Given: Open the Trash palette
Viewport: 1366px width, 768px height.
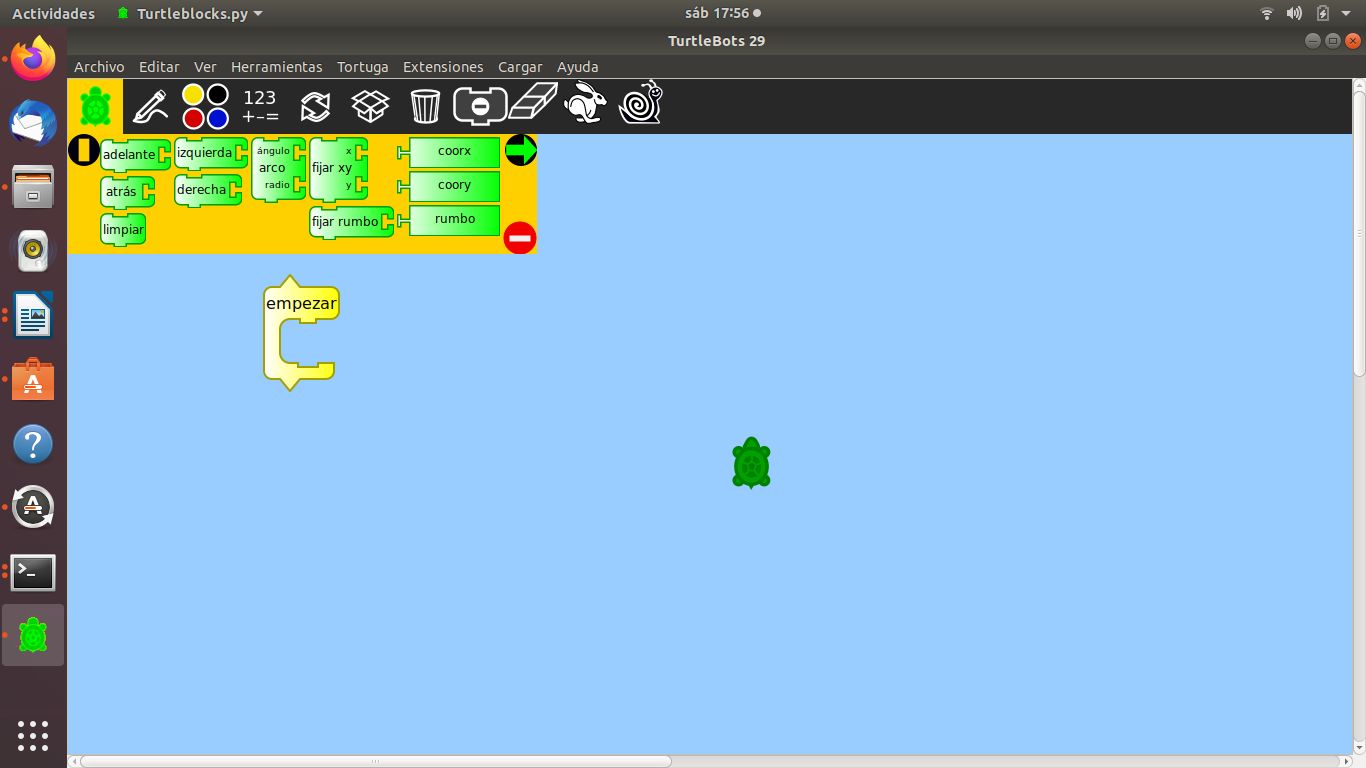Looking at the screenshot, I should pyautogui.click(x=425, y=105).
